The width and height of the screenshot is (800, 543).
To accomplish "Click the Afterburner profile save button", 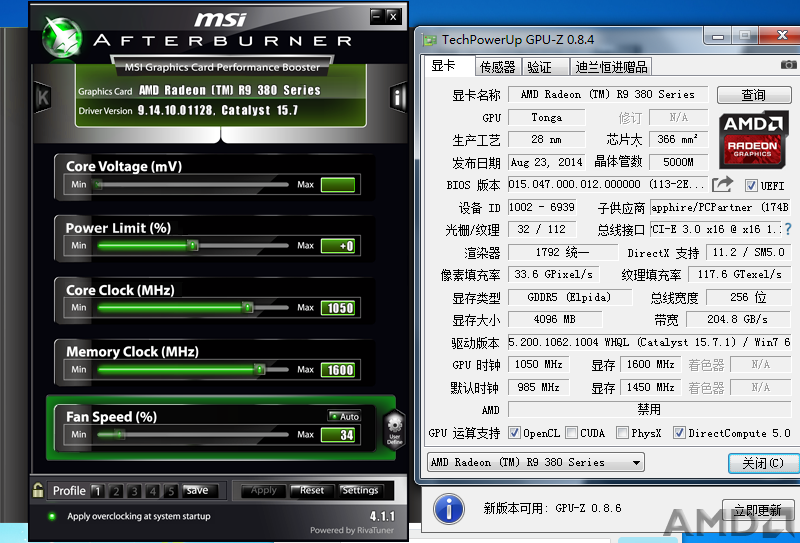I will point(198,490).
